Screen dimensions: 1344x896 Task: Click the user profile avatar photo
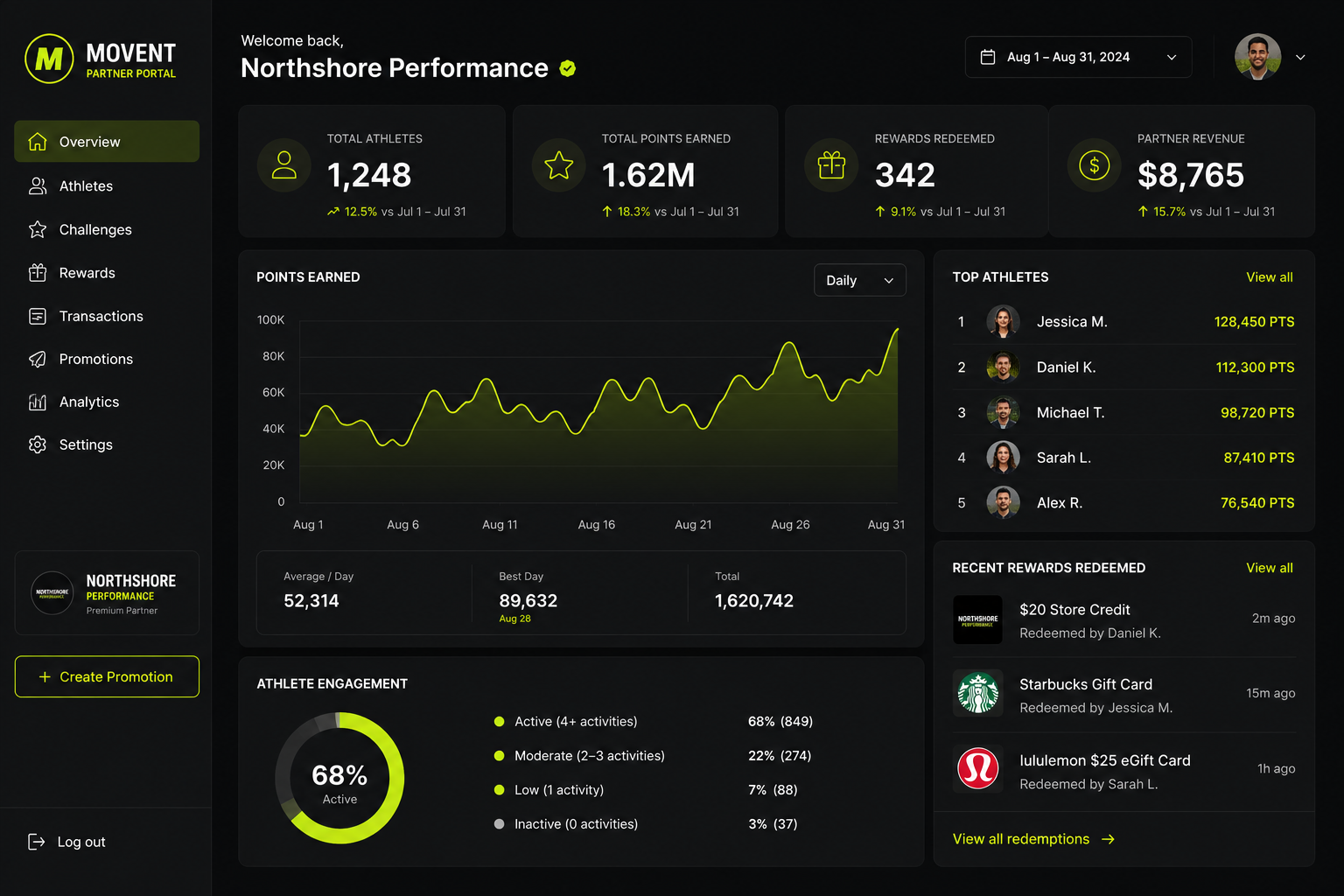1258,57
